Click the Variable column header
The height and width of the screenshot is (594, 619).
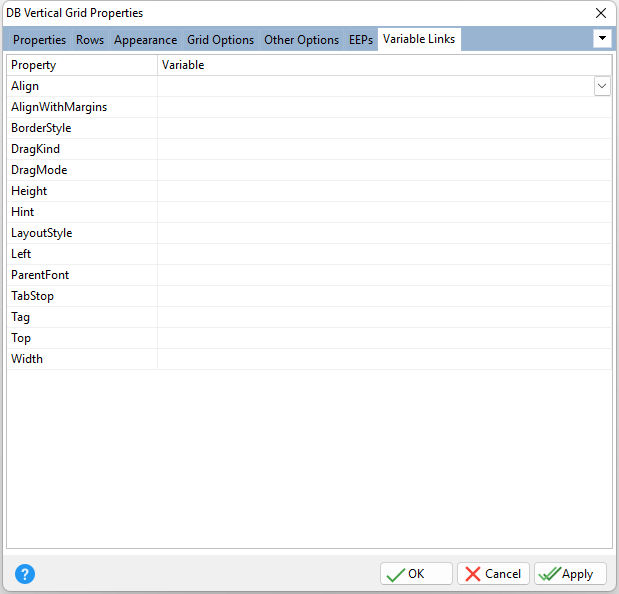(385, 65)
